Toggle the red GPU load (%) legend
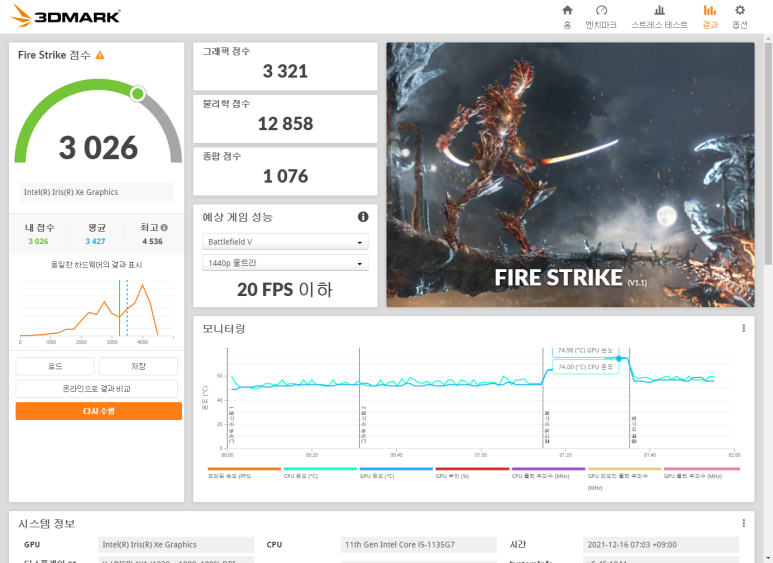Image resolution: width=773 pixels, height=563 pixels. point(472,472)
